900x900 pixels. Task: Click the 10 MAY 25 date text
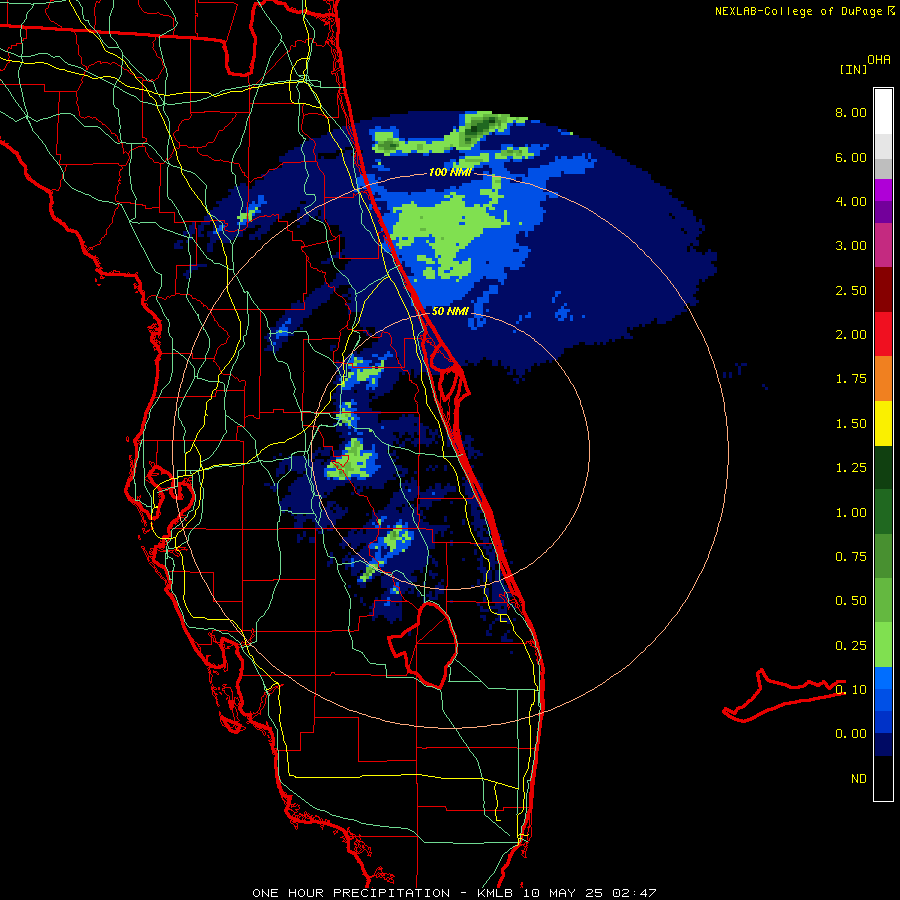(x=562, y=893)
